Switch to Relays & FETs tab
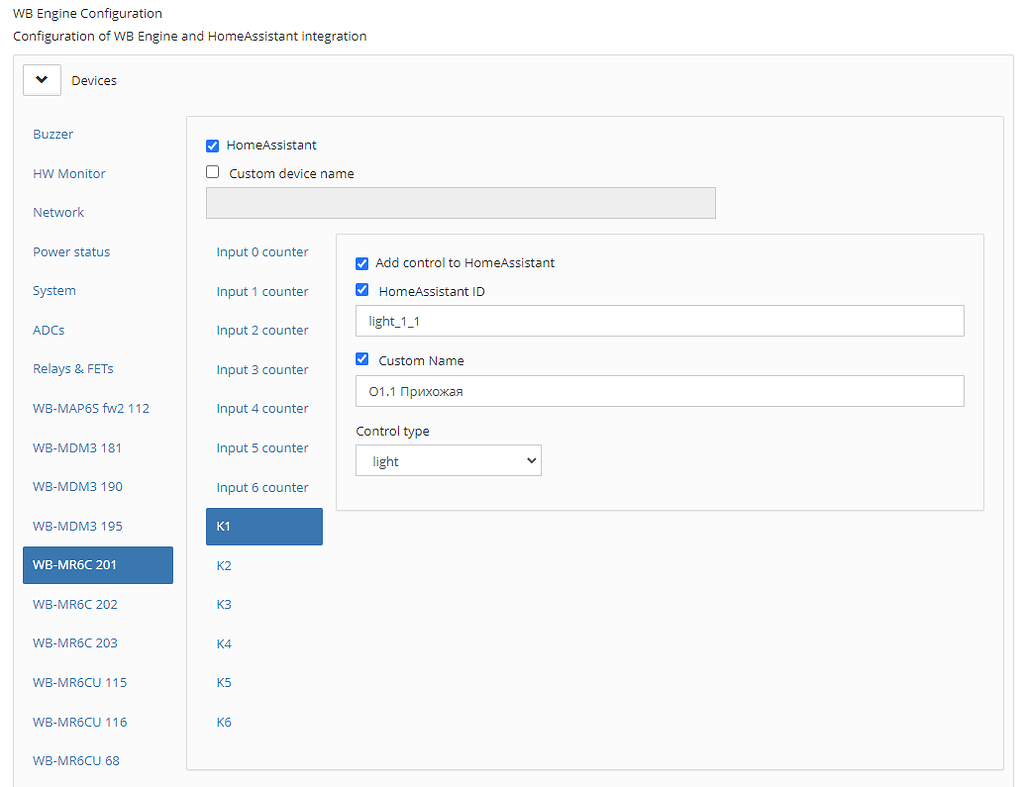 coord(73,369)
